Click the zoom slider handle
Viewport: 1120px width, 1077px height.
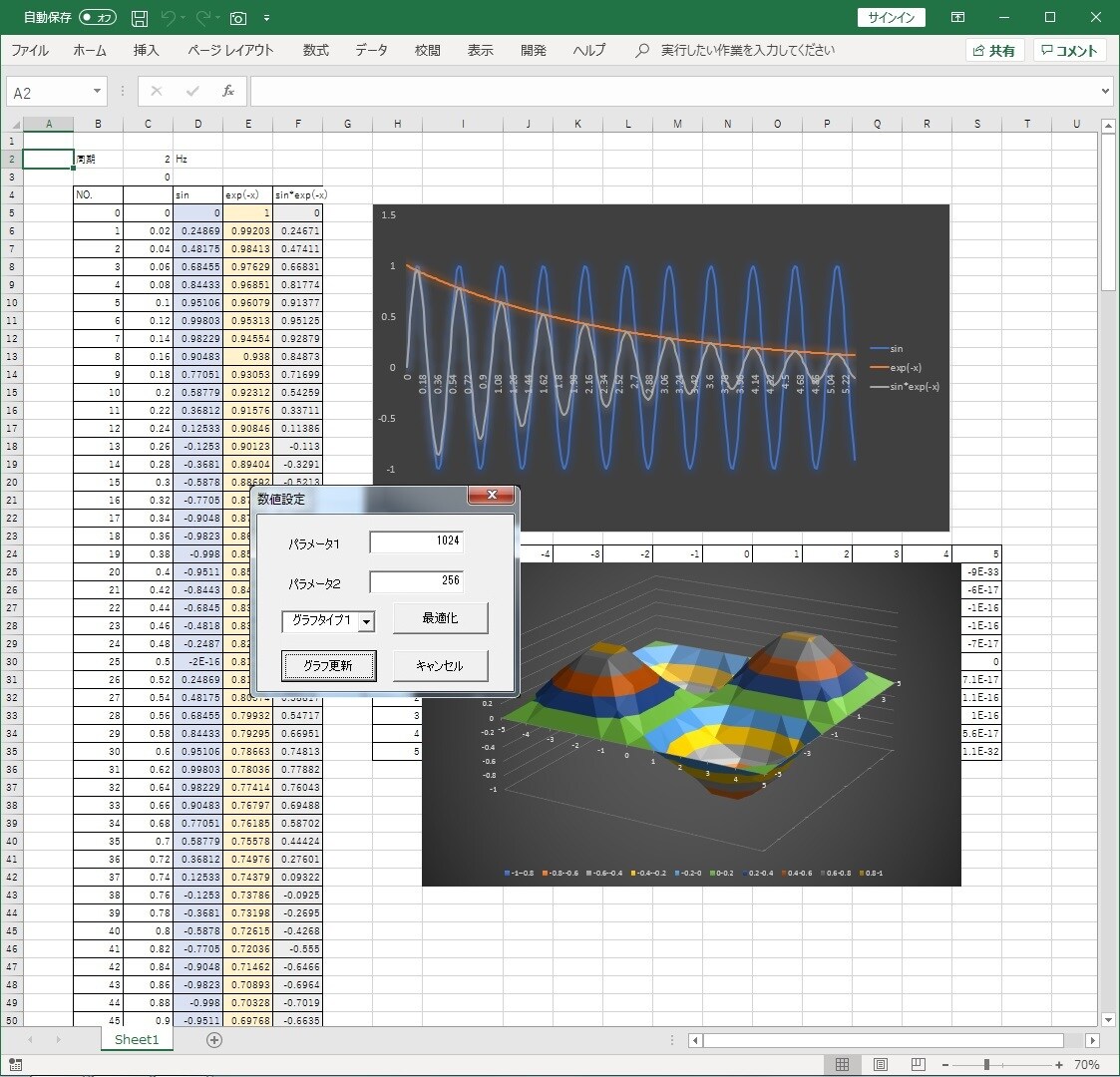(x=986, y=1065)
